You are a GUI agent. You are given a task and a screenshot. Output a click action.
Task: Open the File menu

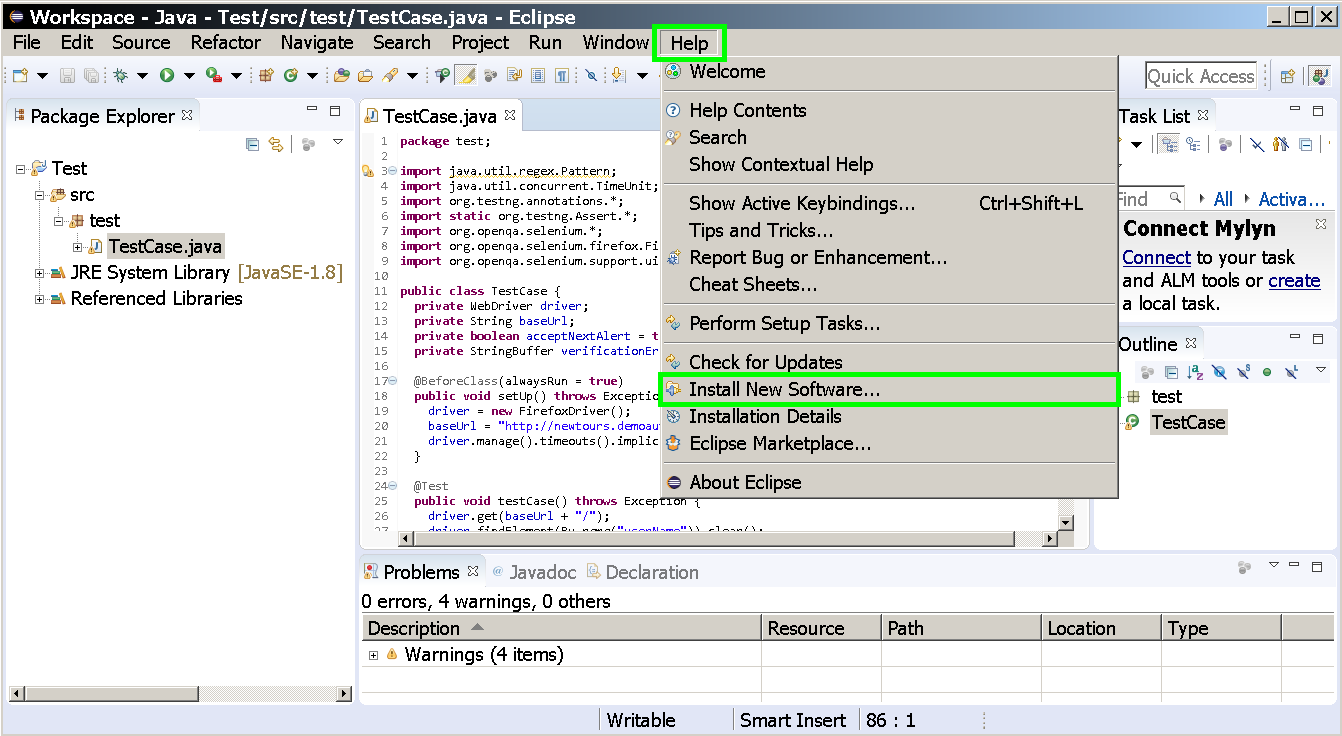[x=27, y=42]
